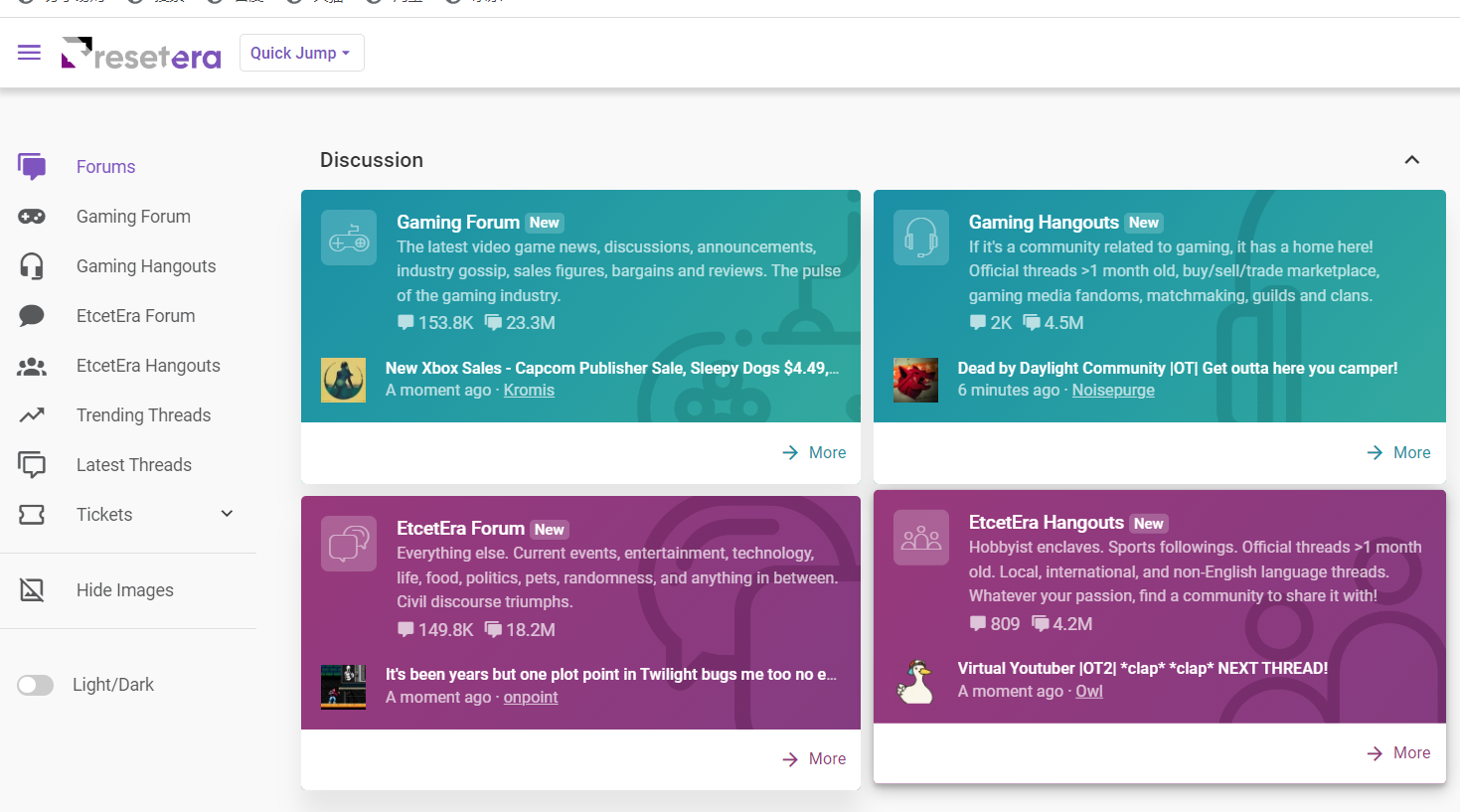Open the Dead by Daylight Community thread

pos(1177,368)
